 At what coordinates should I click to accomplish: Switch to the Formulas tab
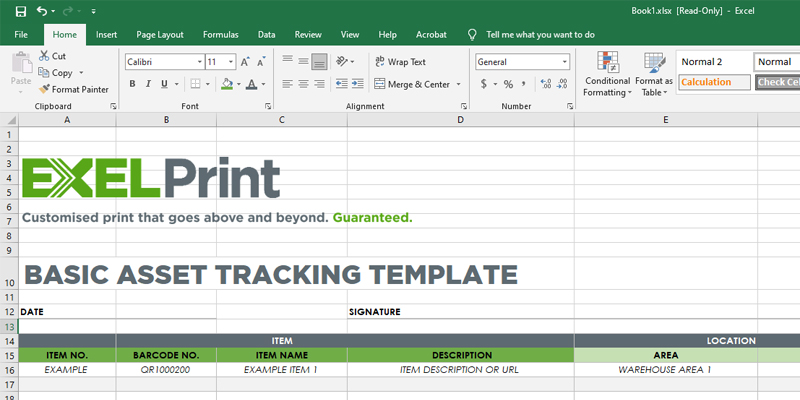220,35
